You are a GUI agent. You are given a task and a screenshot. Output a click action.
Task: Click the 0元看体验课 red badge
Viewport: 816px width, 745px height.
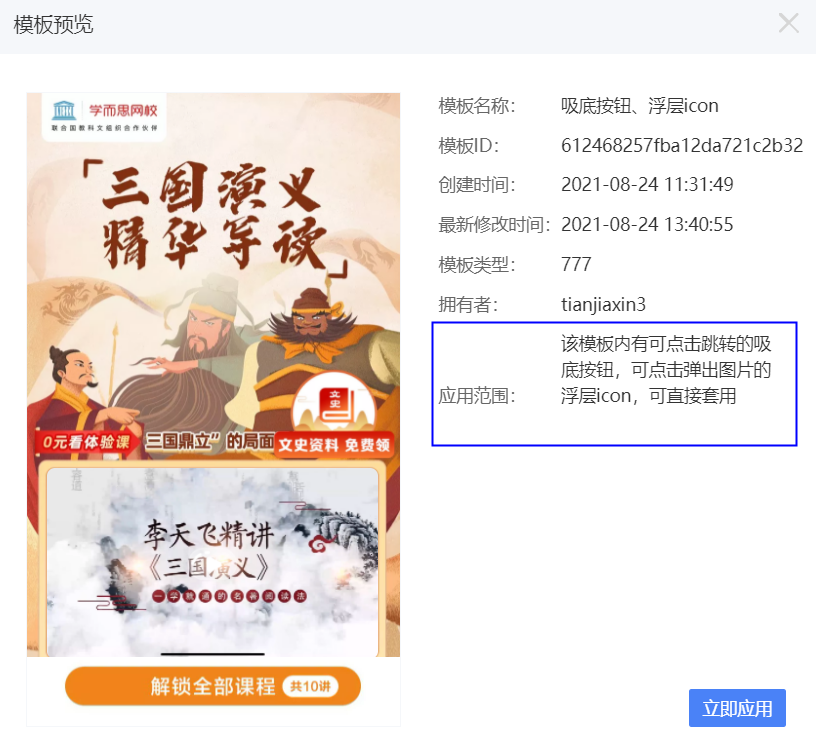[86, 442]
